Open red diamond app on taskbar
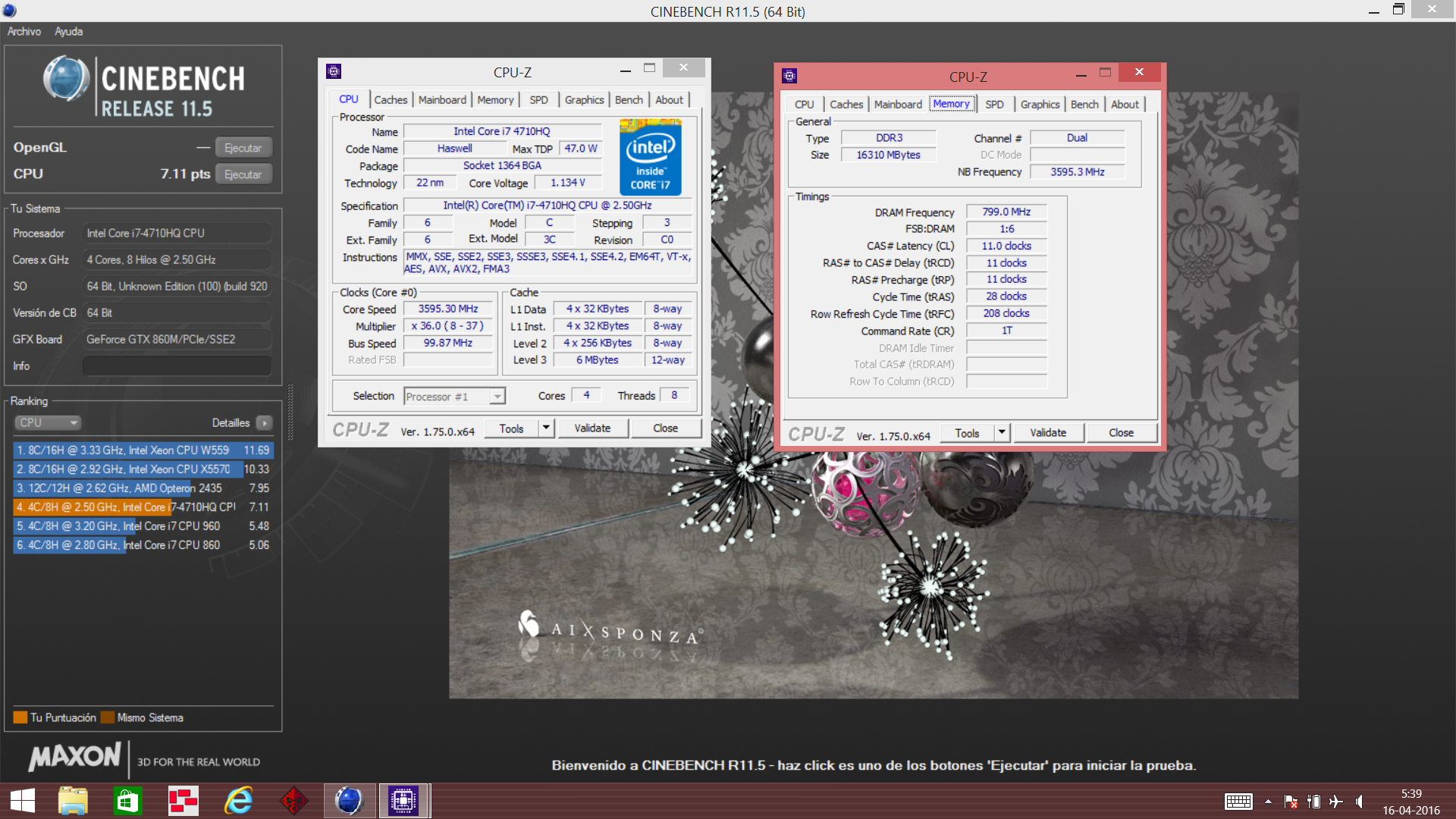Image resolution: width=1456 pixels, height=819 pixels. tap(293, 801)
